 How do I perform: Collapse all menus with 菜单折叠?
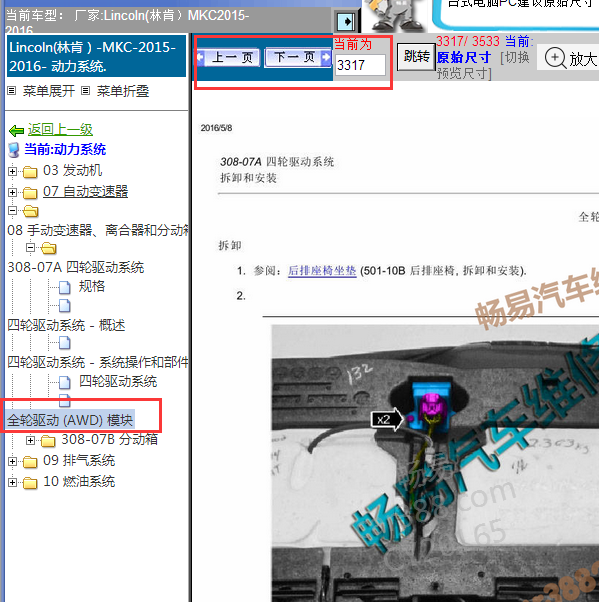(x=123, y=91)
